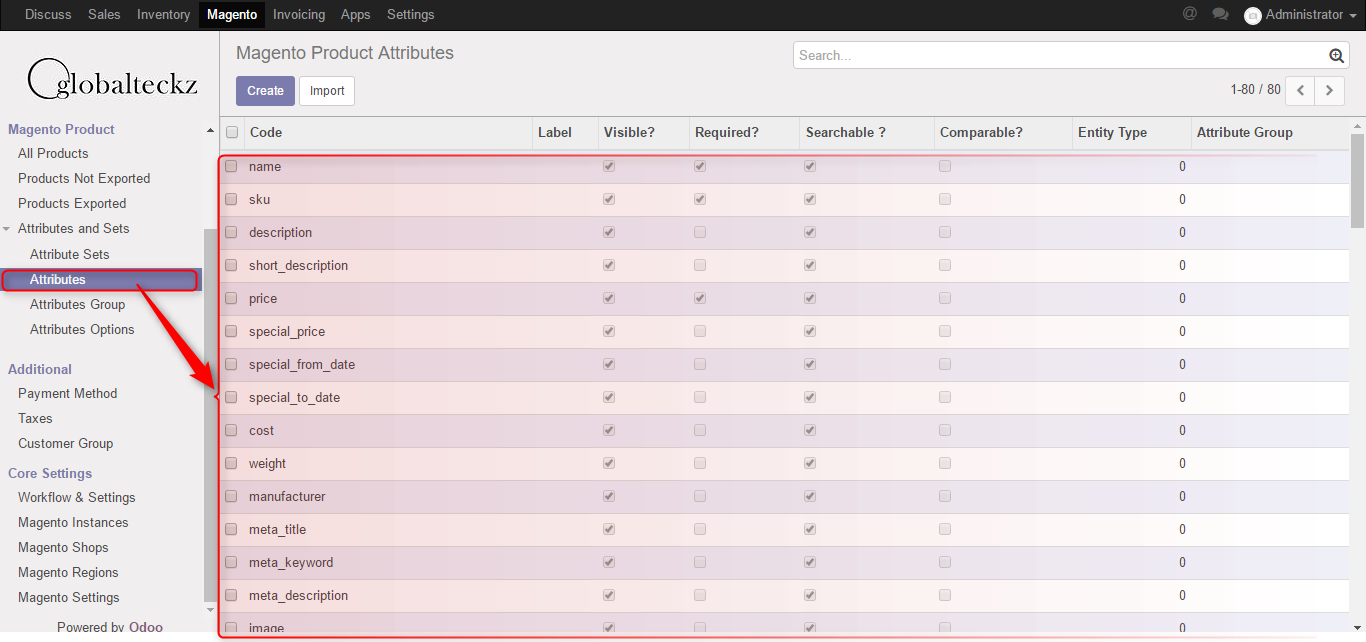Open the Sales menu
Viewport: 1366px width, 642px height.
[104, 14]
